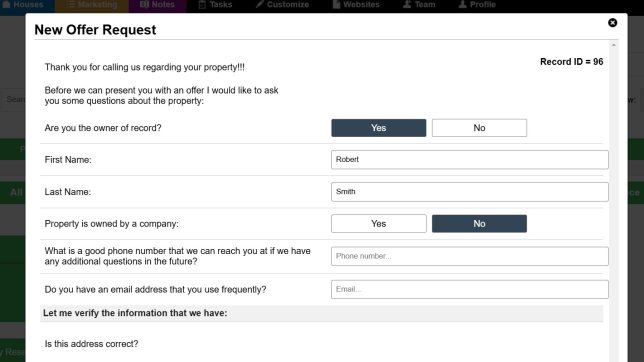The height and width of the screenshot is (362, 644).
Task: Click the 'First Name:' label
Action: tap(68, 160)
